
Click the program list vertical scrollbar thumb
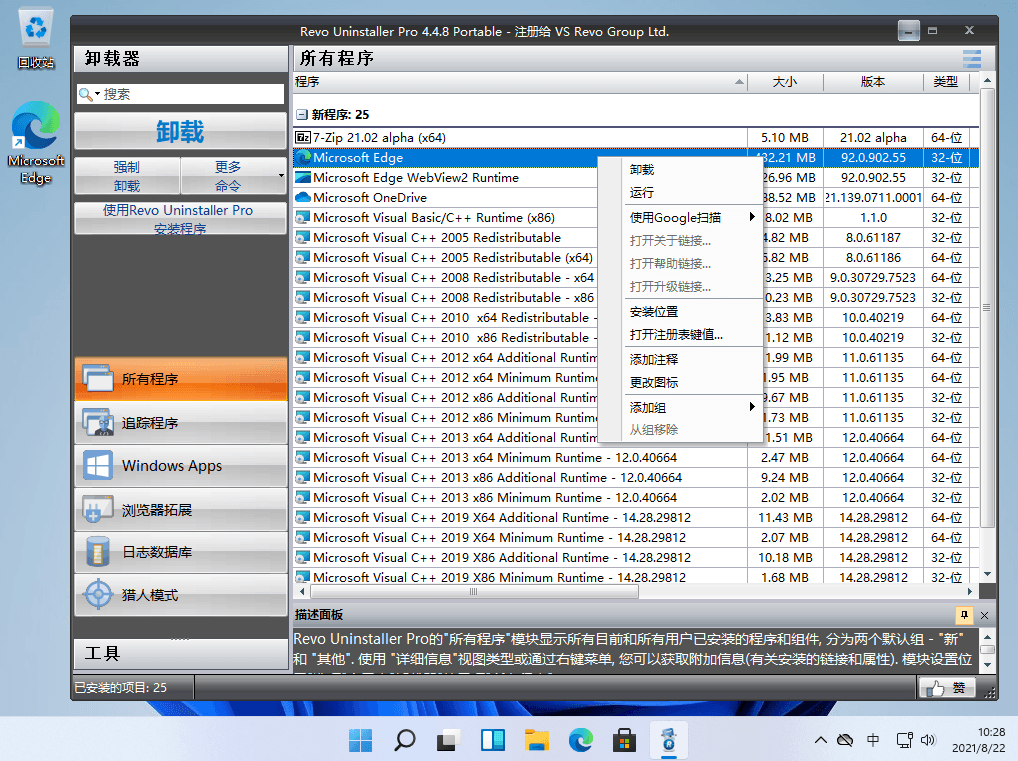986,308
